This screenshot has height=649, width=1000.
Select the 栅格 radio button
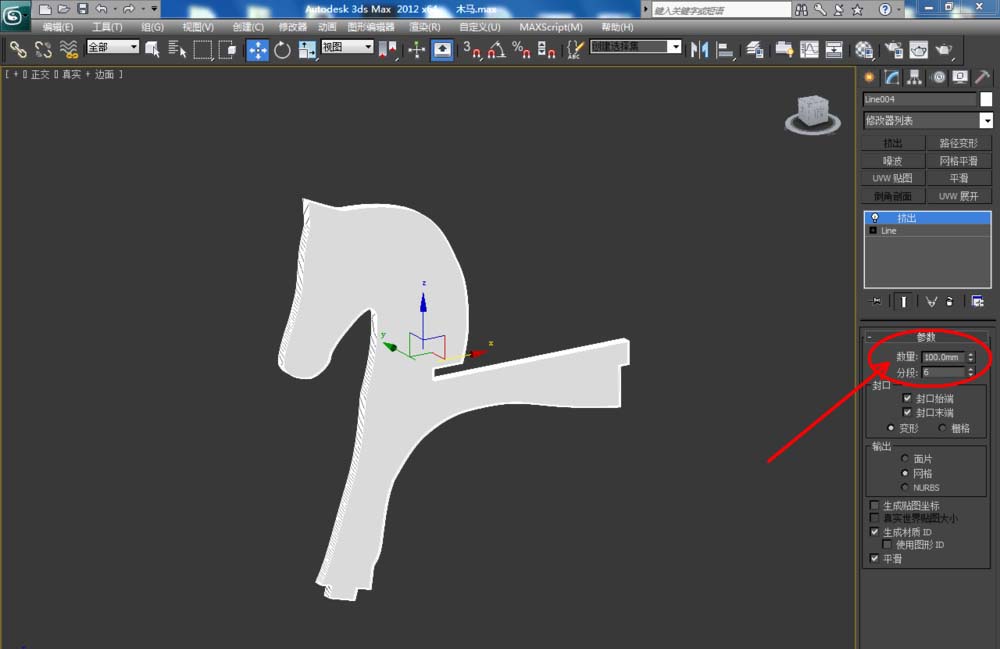tap(942, 428)
